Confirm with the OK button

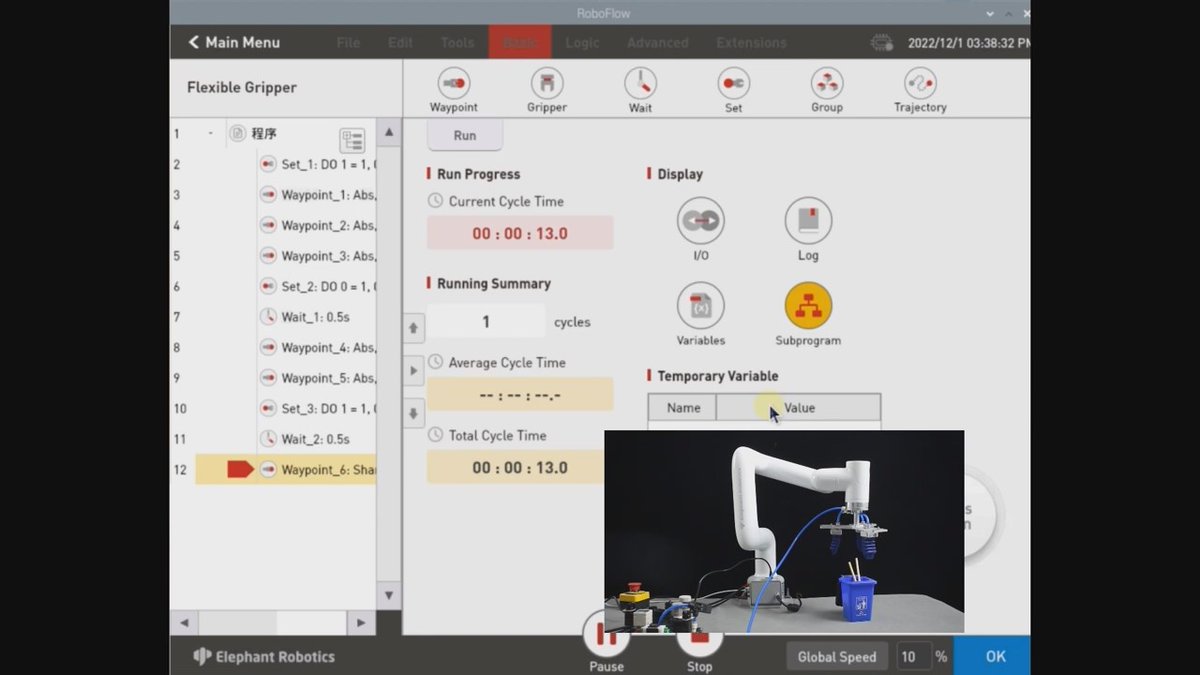pos(992,656)
